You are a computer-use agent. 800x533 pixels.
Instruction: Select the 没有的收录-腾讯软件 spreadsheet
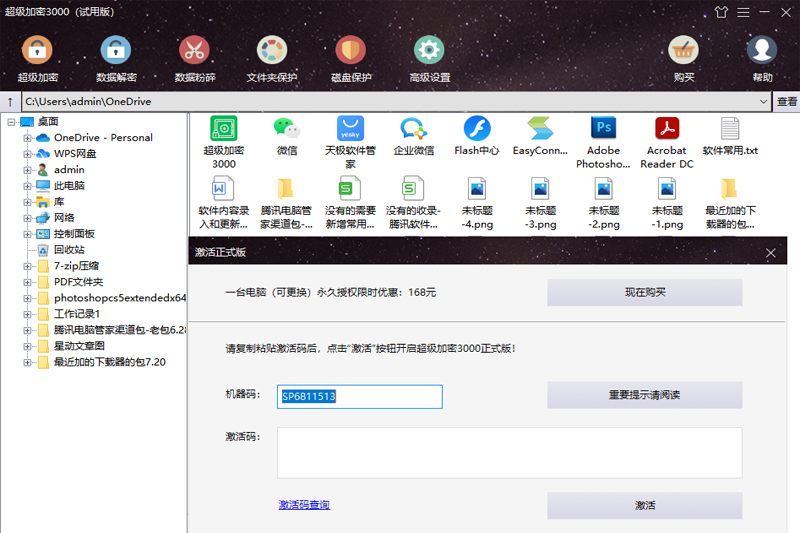click(x=413, y=189)
